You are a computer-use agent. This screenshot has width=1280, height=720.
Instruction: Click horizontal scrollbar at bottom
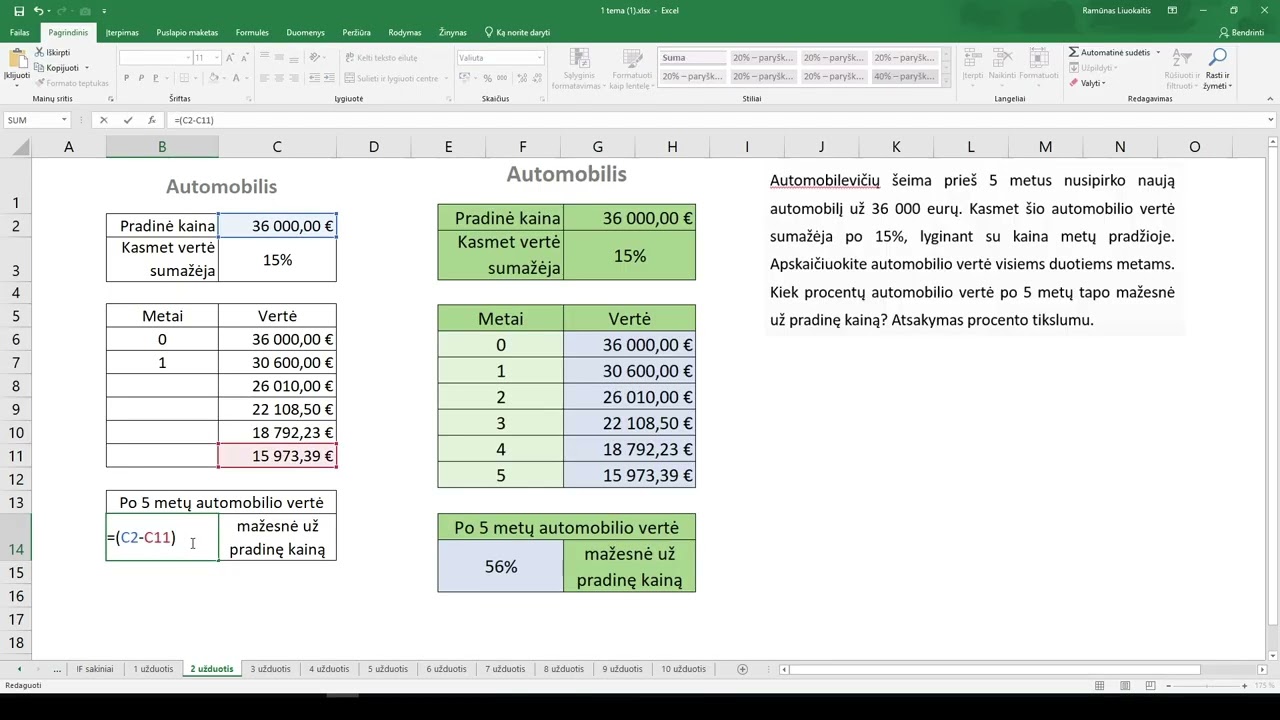pyautogui.click(x=994, y=669)
